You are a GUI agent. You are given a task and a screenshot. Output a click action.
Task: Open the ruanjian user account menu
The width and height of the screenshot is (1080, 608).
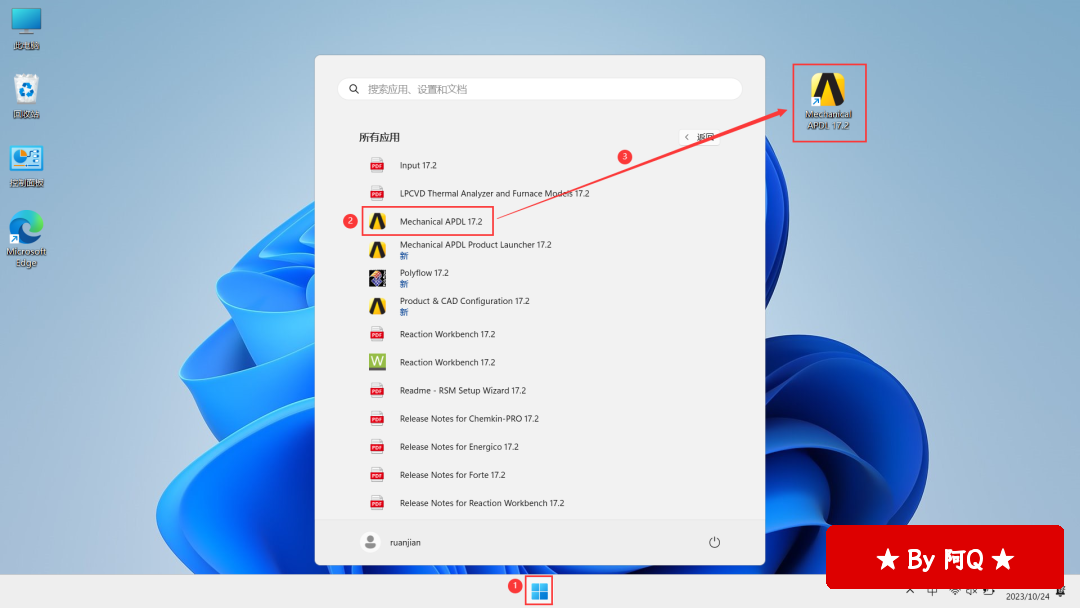pyautogui.click(x=391, y=542)
